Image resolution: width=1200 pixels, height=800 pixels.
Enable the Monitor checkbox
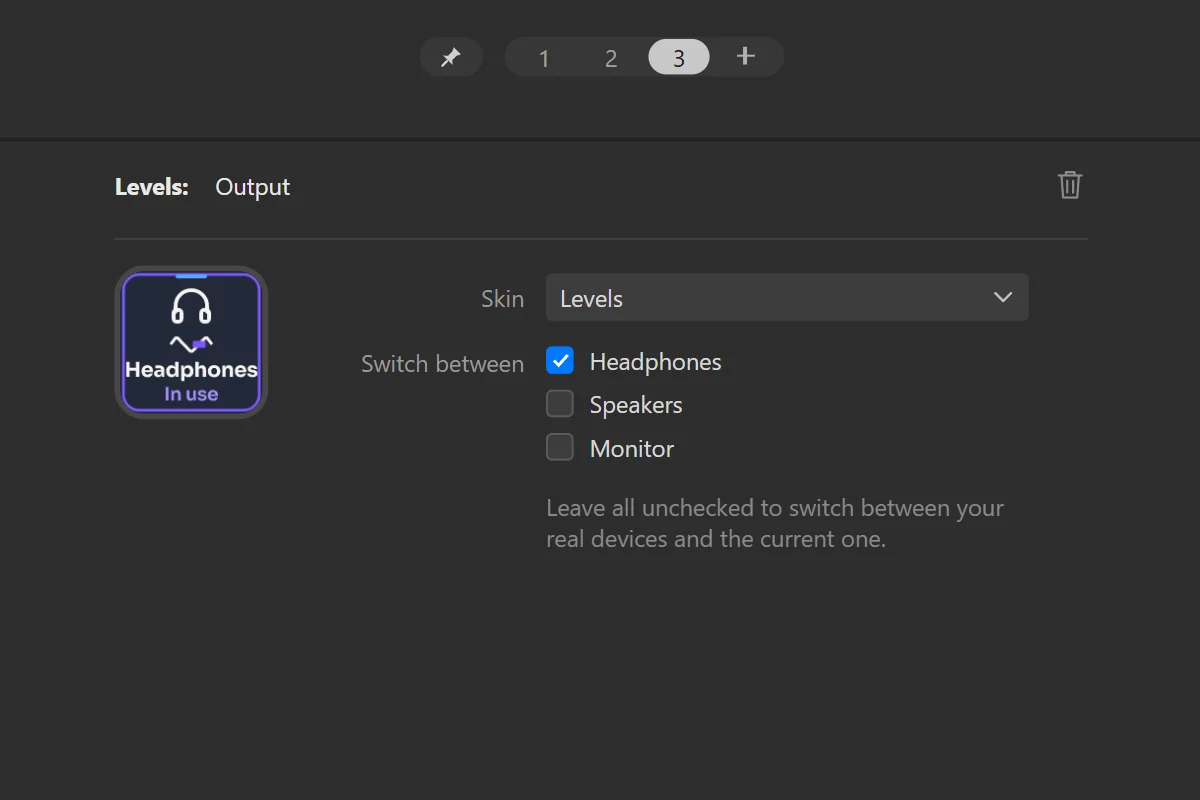560,447
